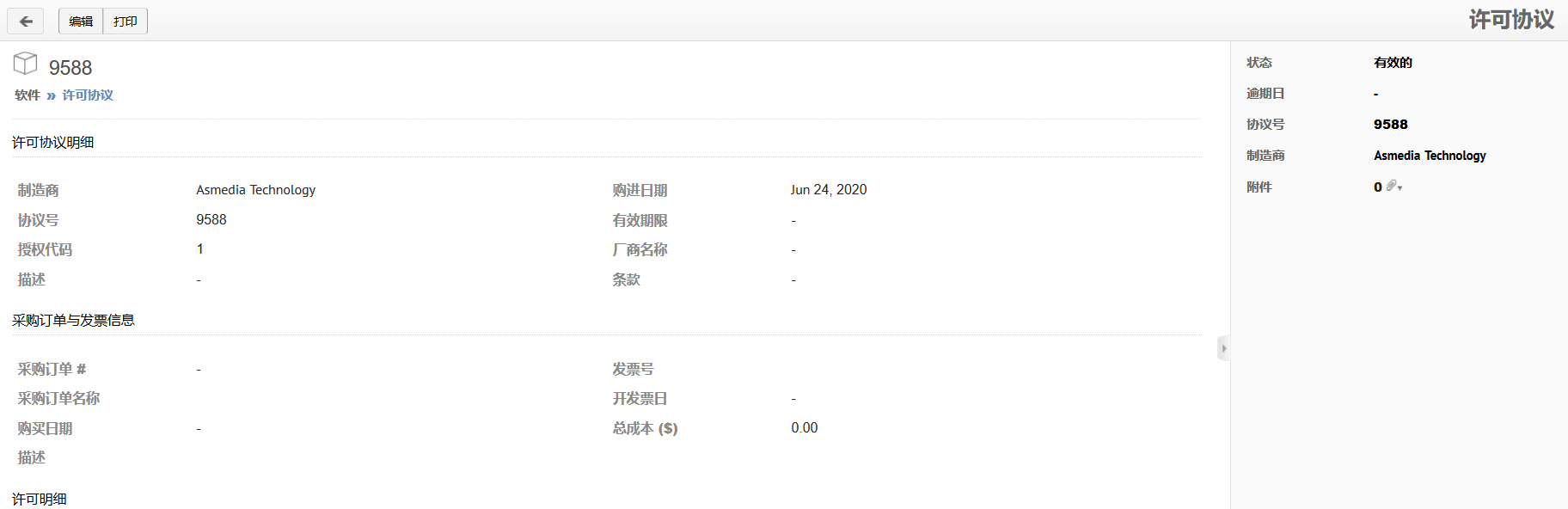Screen dimensions: 1568x509
Task: Select the 发票号 label
Action: [633, 370]
